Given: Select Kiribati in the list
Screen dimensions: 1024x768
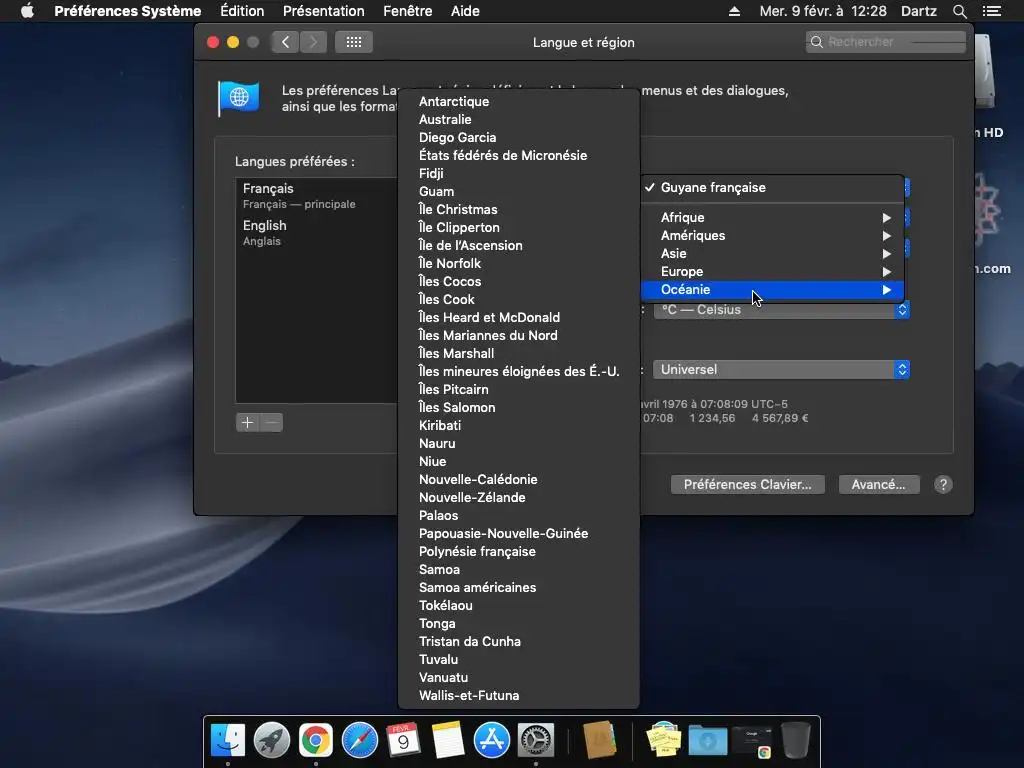Looking at the screenshot, I should click(x=519, y=426).
